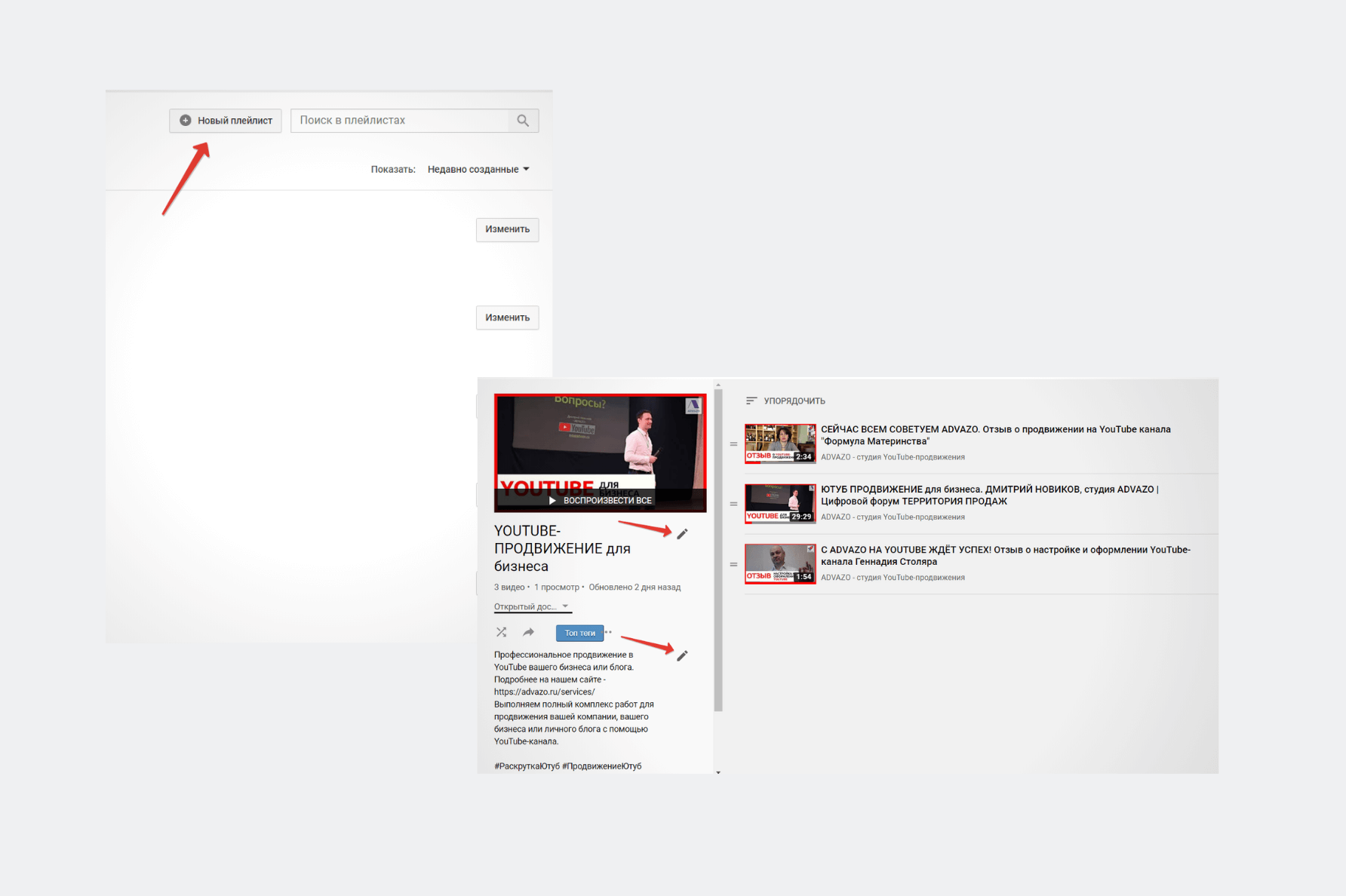
Task: Click the playlist panel vertical scrollbar
Action: (x=718, y=551)
